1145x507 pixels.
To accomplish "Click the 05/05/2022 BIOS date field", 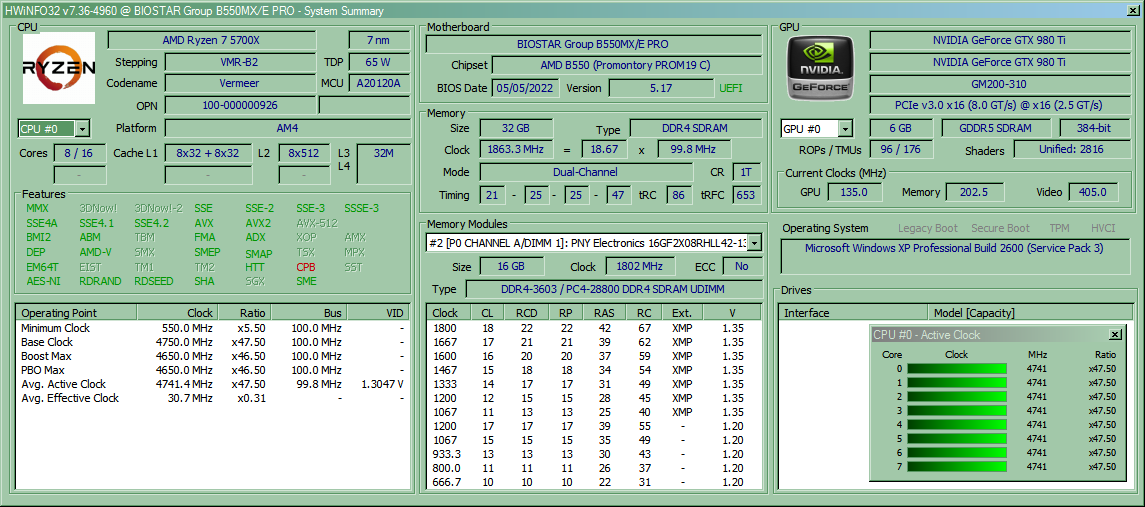I will pyautogui.click(x=526, y=88).
